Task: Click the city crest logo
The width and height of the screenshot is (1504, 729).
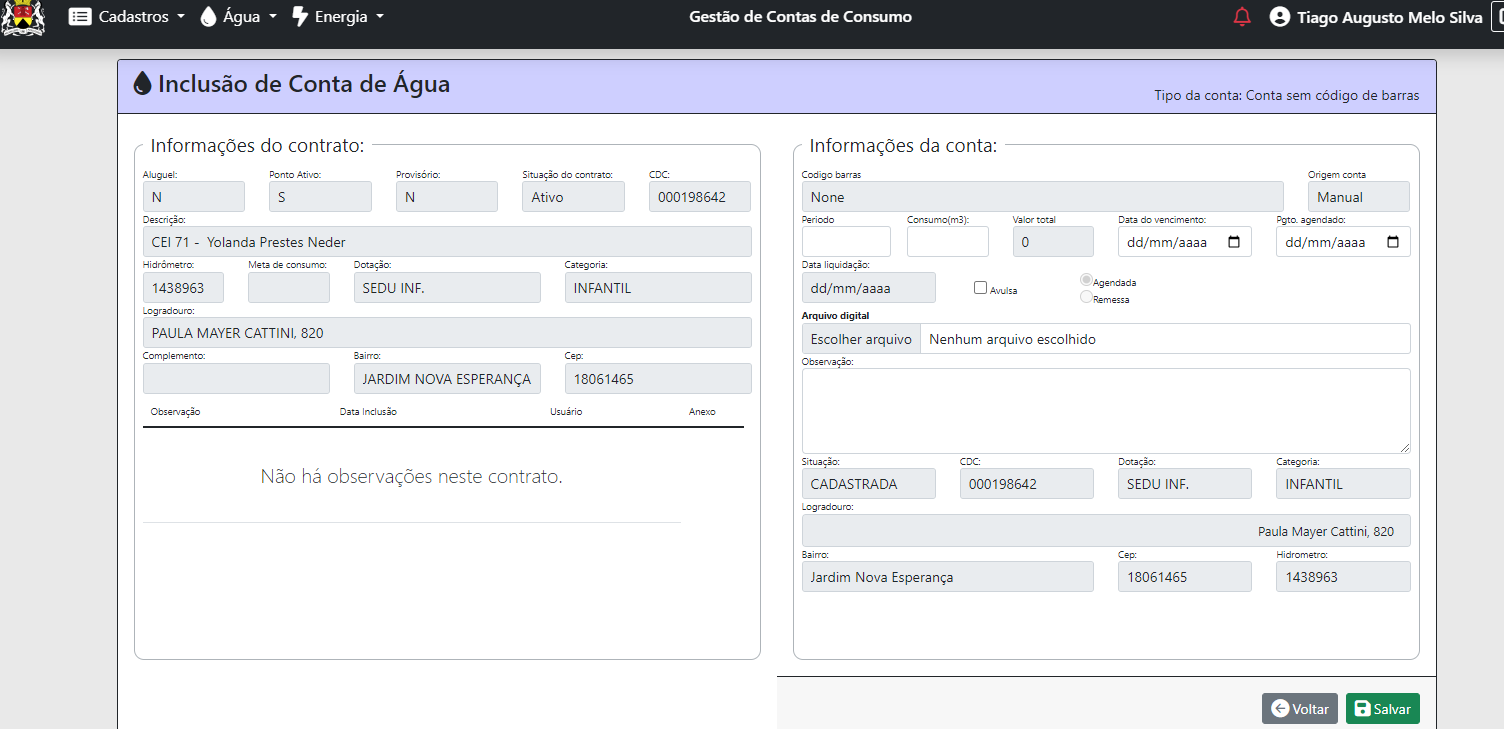Action: [x=23, y=18]
